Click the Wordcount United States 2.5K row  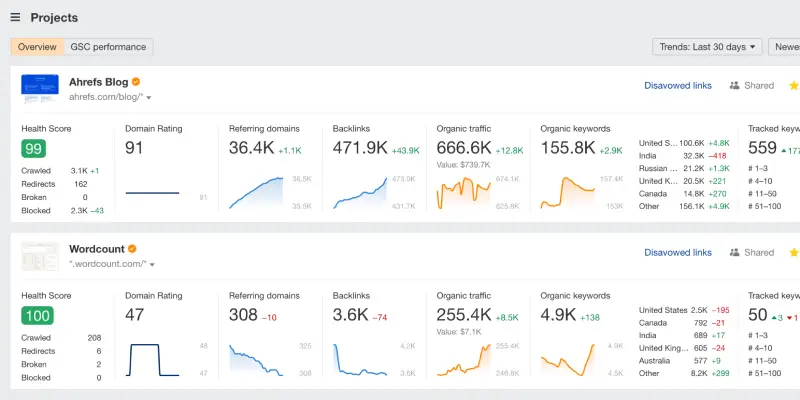[x=684, y=310]
